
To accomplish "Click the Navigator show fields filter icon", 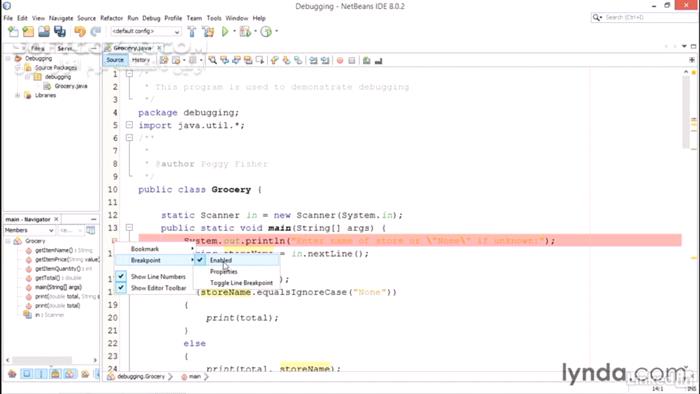I will click(27, 374).
